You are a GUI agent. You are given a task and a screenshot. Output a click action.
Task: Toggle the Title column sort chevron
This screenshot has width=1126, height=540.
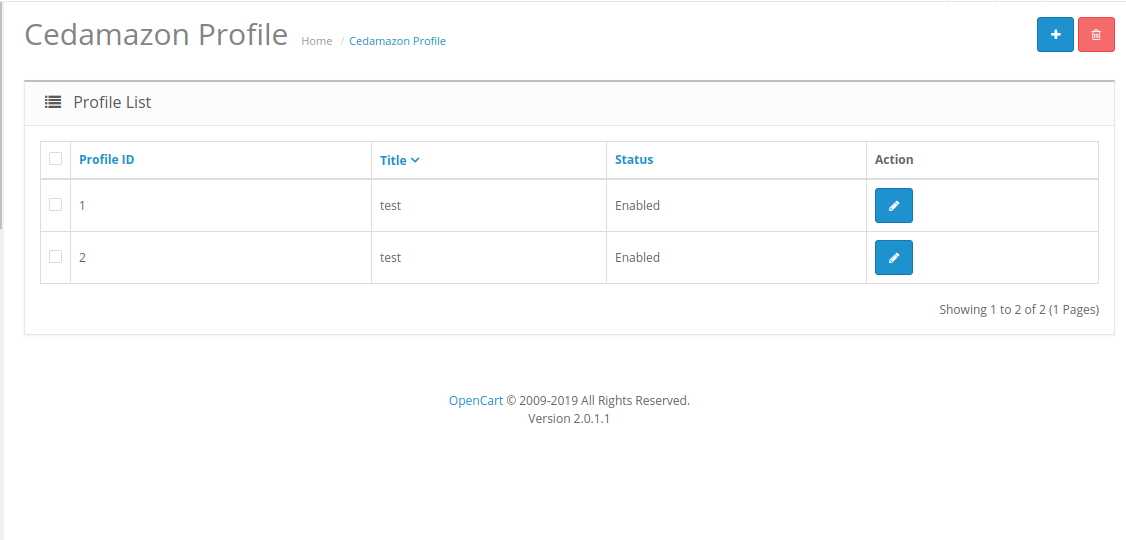point(415,160)
